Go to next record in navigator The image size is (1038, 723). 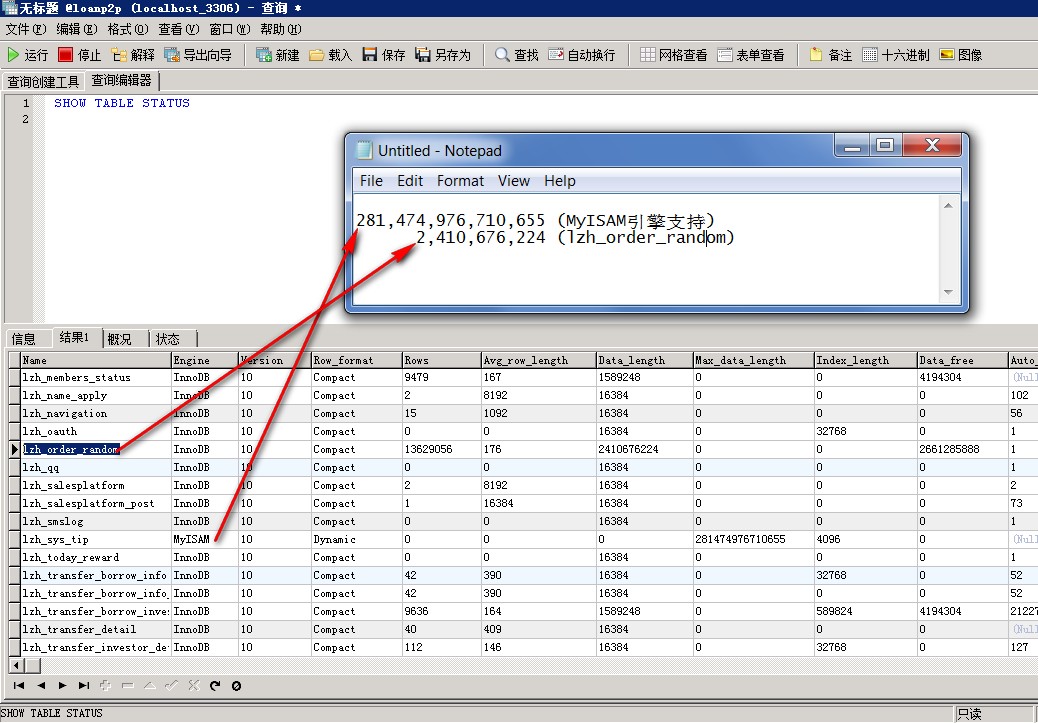pyautogui.click(x=62, y=685)
